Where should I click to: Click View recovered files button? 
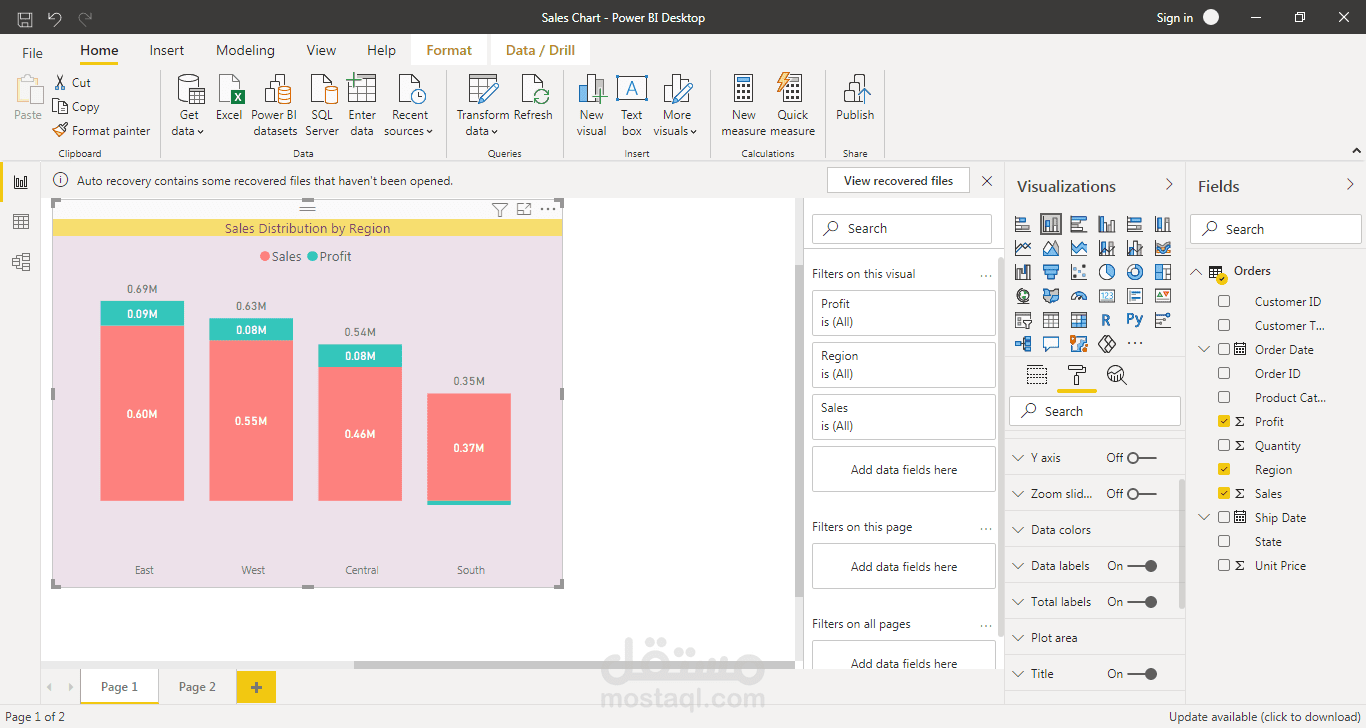coord(898,181)
